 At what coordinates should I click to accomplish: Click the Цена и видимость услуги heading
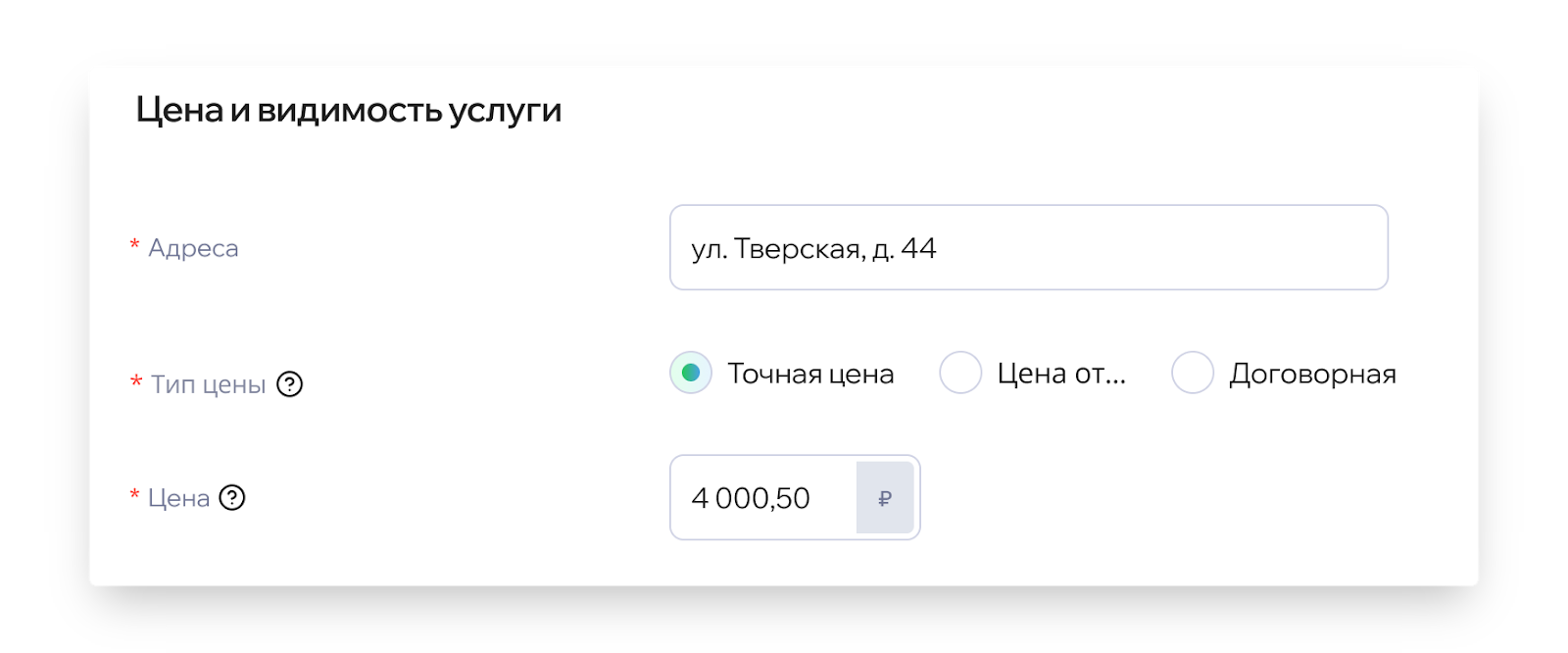[349, 110]
